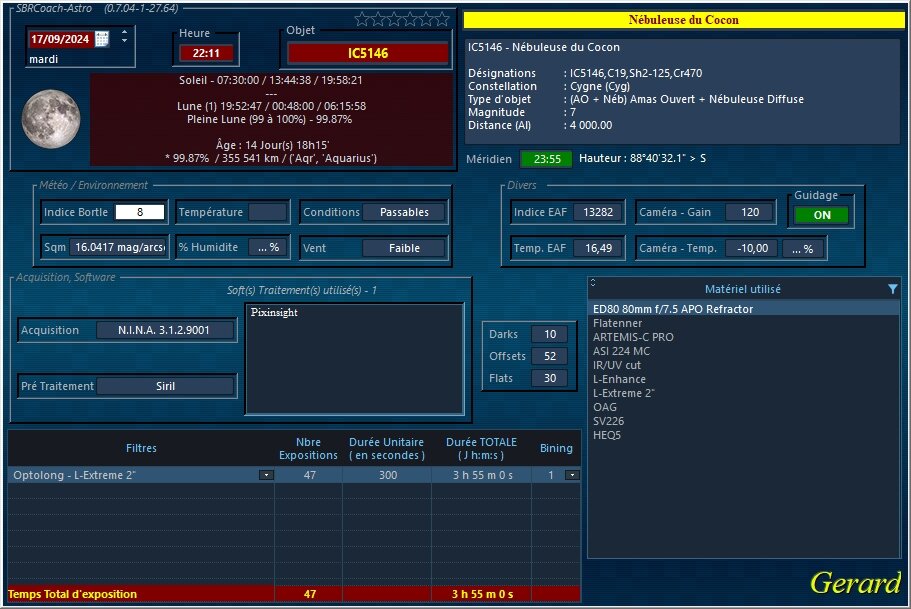911x609 pixels.
Task: Click the Acquisition field N.I.N.A. 3.1.2.9001
Action: tap(165, 330)
